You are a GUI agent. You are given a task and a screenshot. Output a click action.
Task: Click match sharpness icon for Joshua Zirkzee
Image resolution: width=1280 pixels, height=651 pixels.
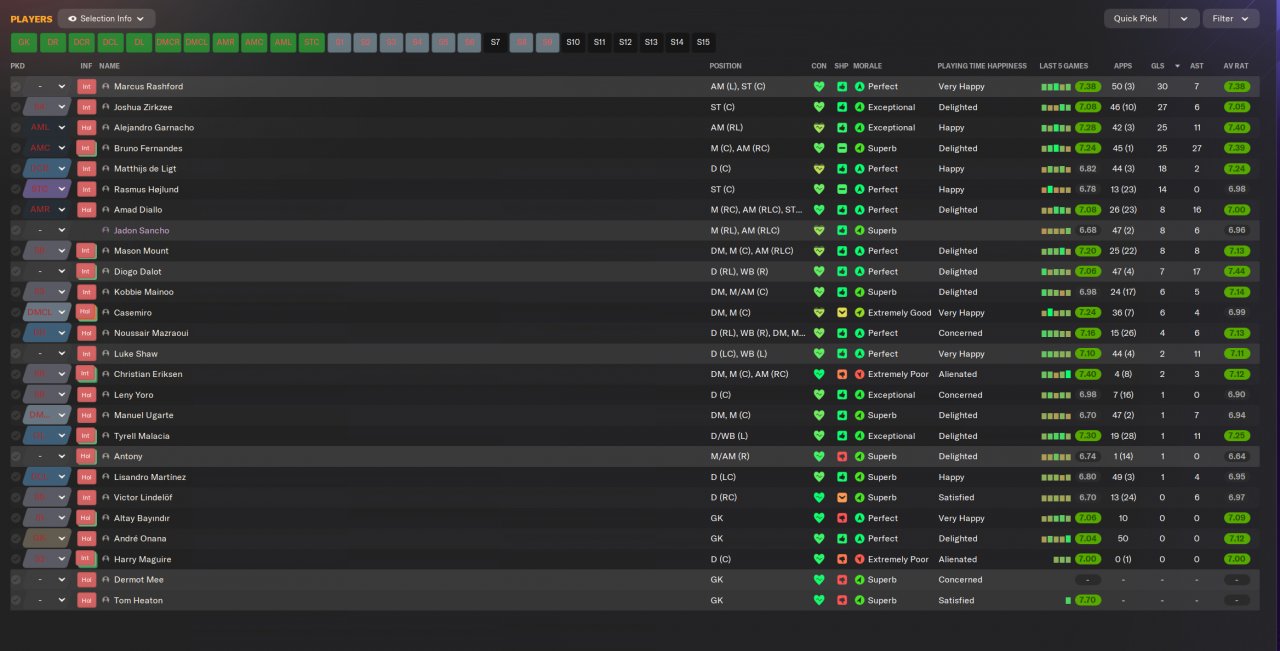pos(842,107)
